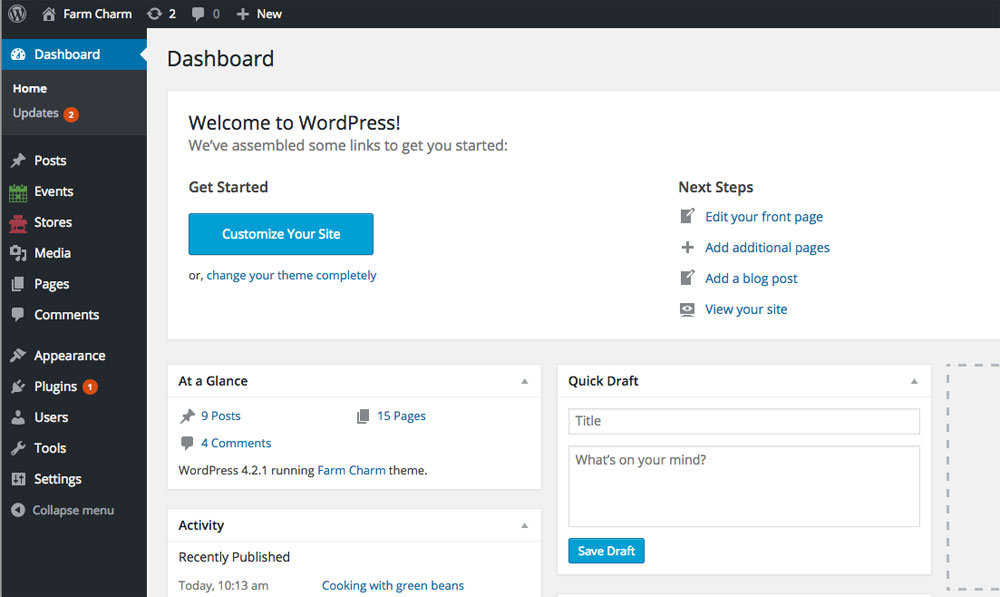The width and height of the screenshot is (1000, 597).
Task: Click comment icon beside 4 Comments
Action: pyautogui.click(x=187, y=443)
